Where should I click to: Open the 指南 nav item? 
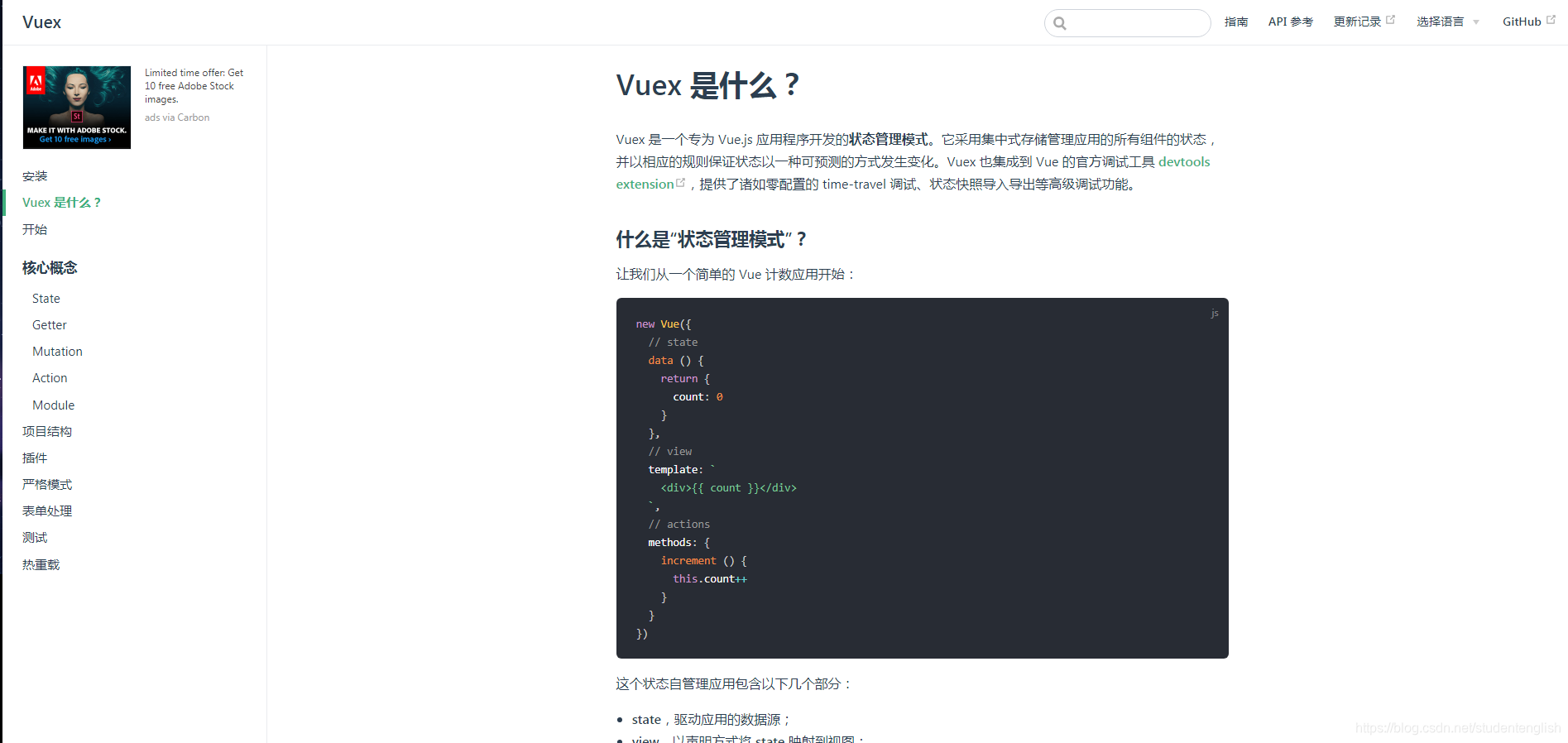click(1236, 22)
